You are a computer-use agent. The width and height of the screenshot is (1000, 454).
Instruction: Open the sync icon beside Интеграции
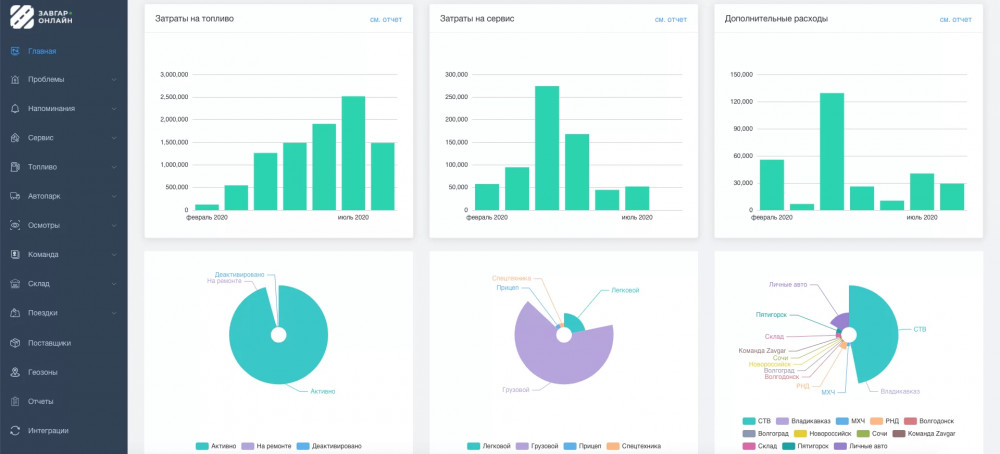[x=15, y=430]
